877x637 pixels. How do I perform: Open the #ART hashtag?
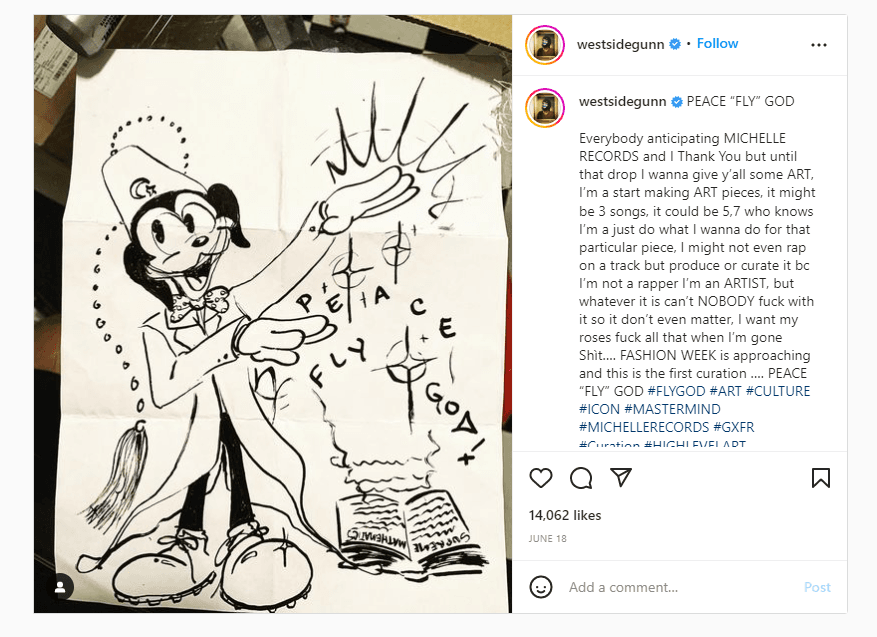click(725, 391)
